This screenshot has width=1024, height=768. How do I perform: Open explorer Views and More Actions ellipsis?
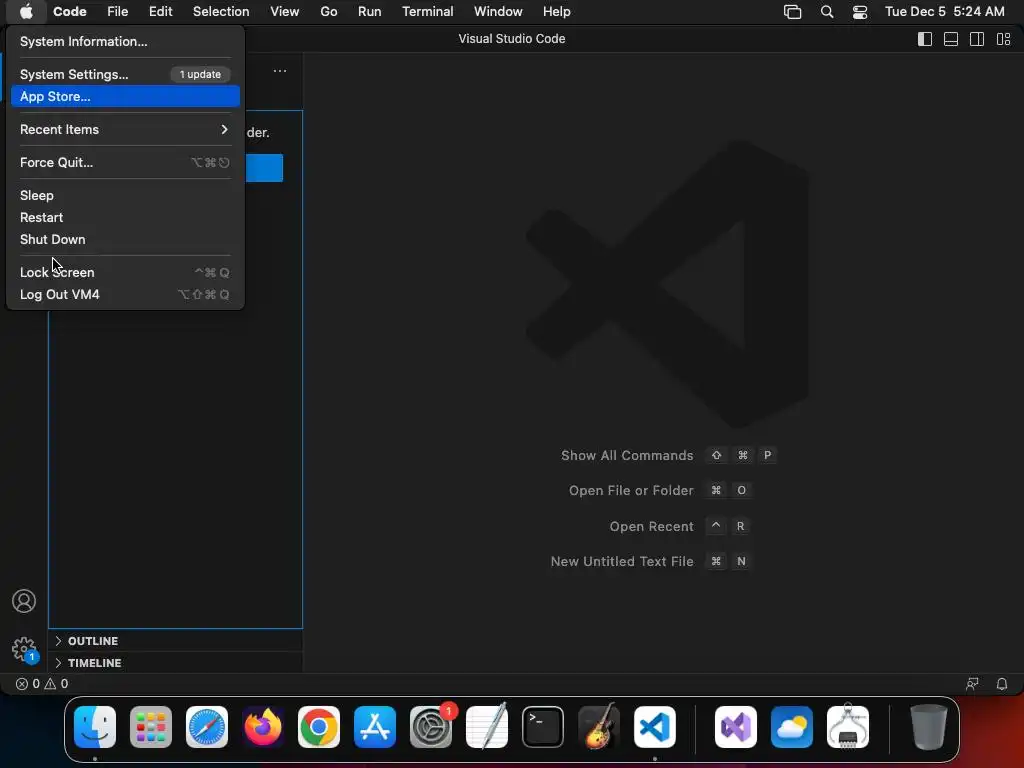pos(280,71)
